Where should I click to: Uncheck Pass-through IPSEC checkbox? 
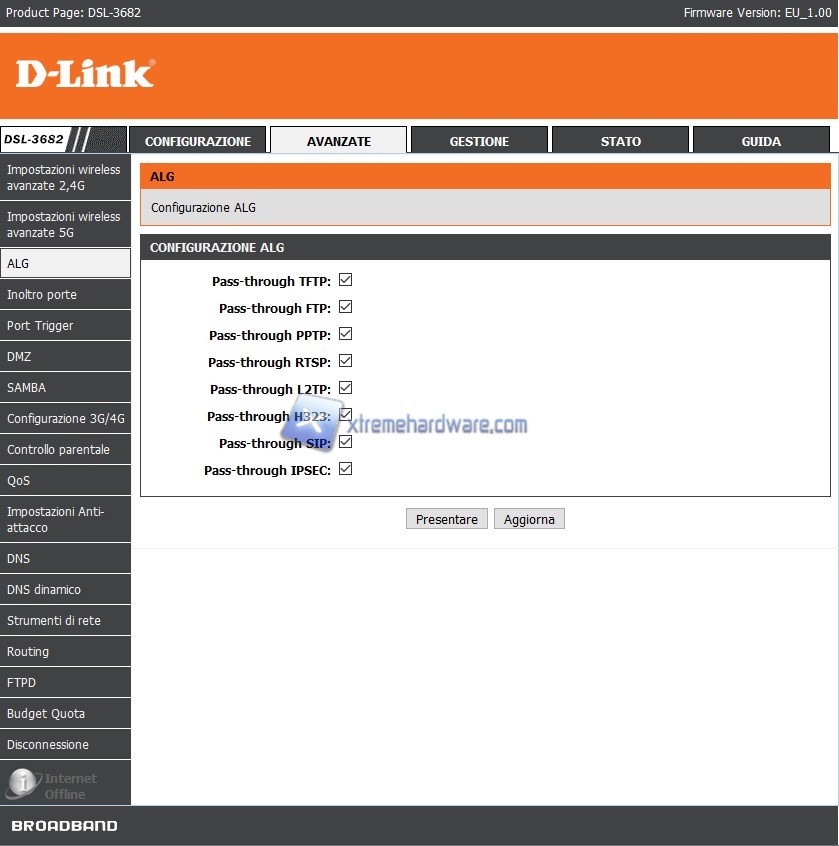click(345, 469)
